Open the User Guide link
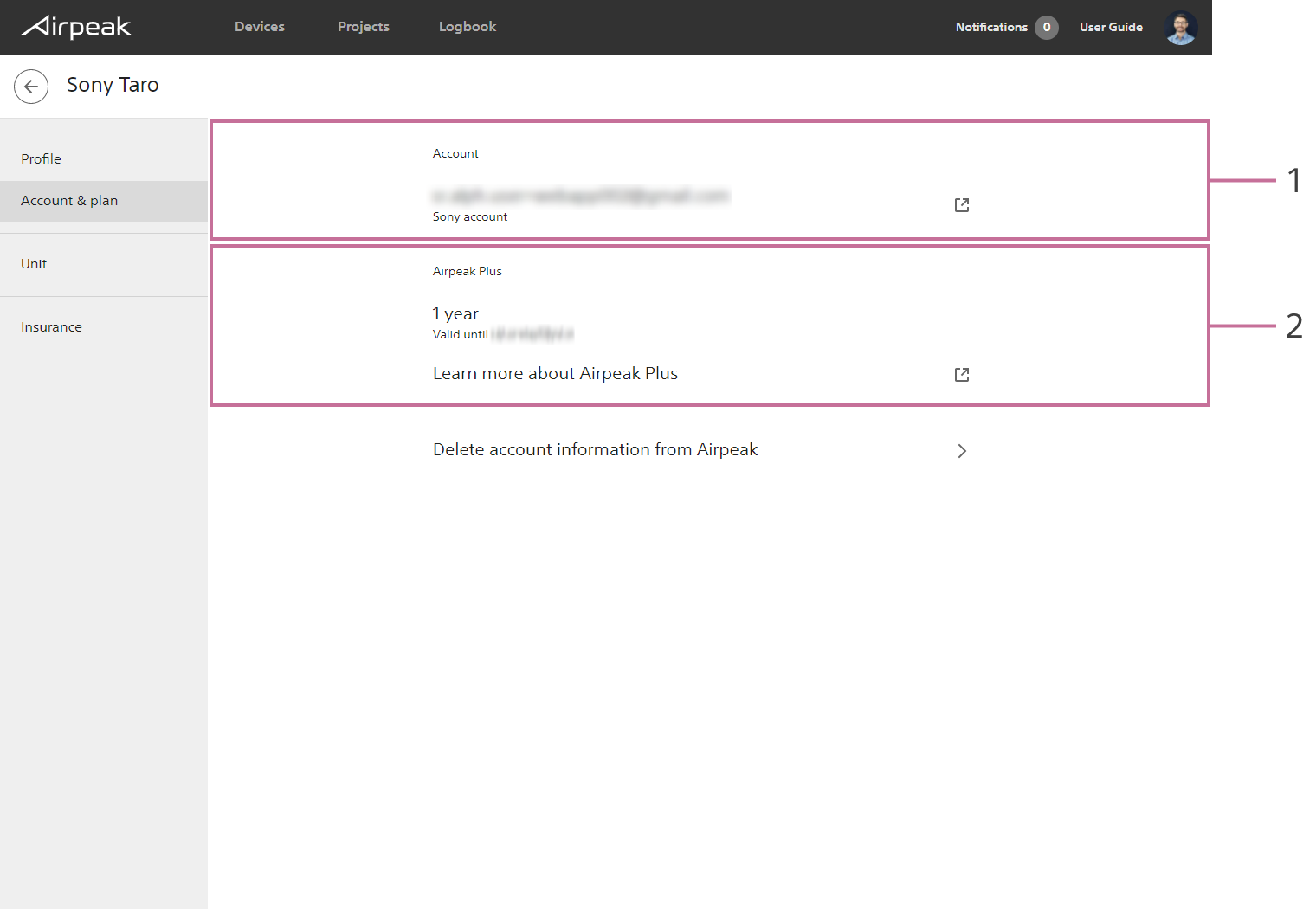The height and width of the screenshot is (909, 1316). point(1111,27)
